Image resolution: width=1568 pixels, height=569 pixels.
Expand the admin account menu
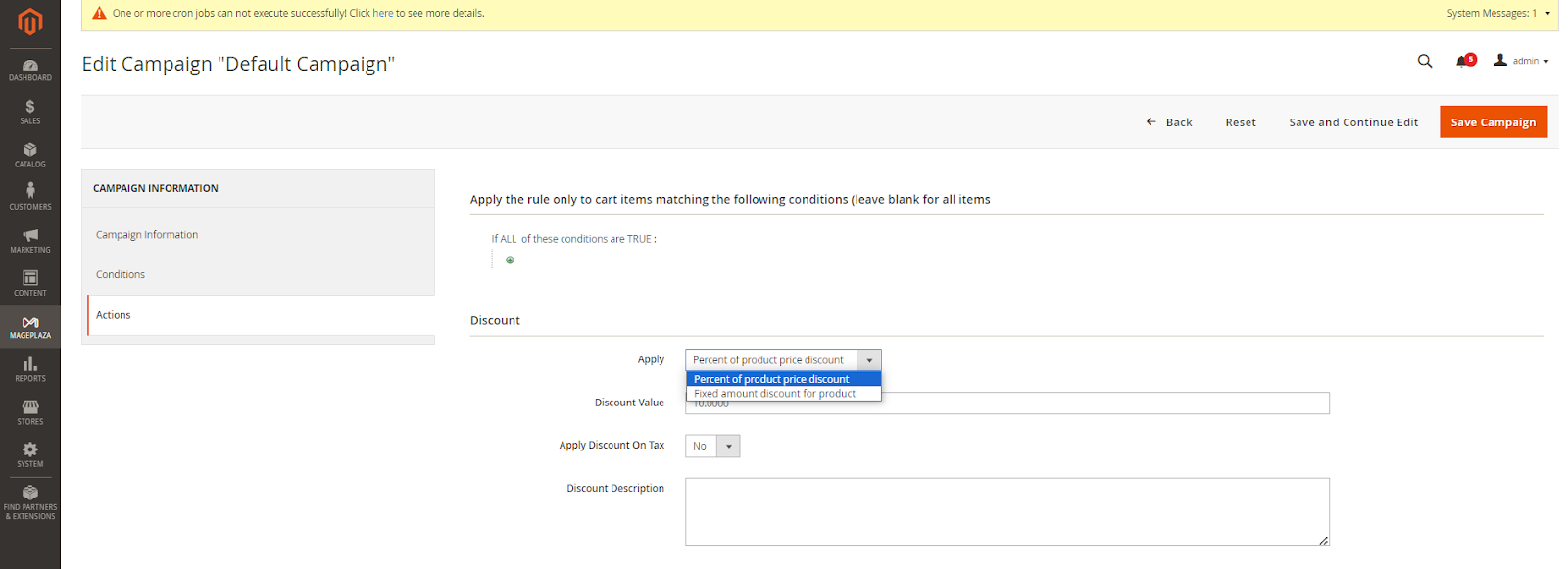click(1522, 61)
